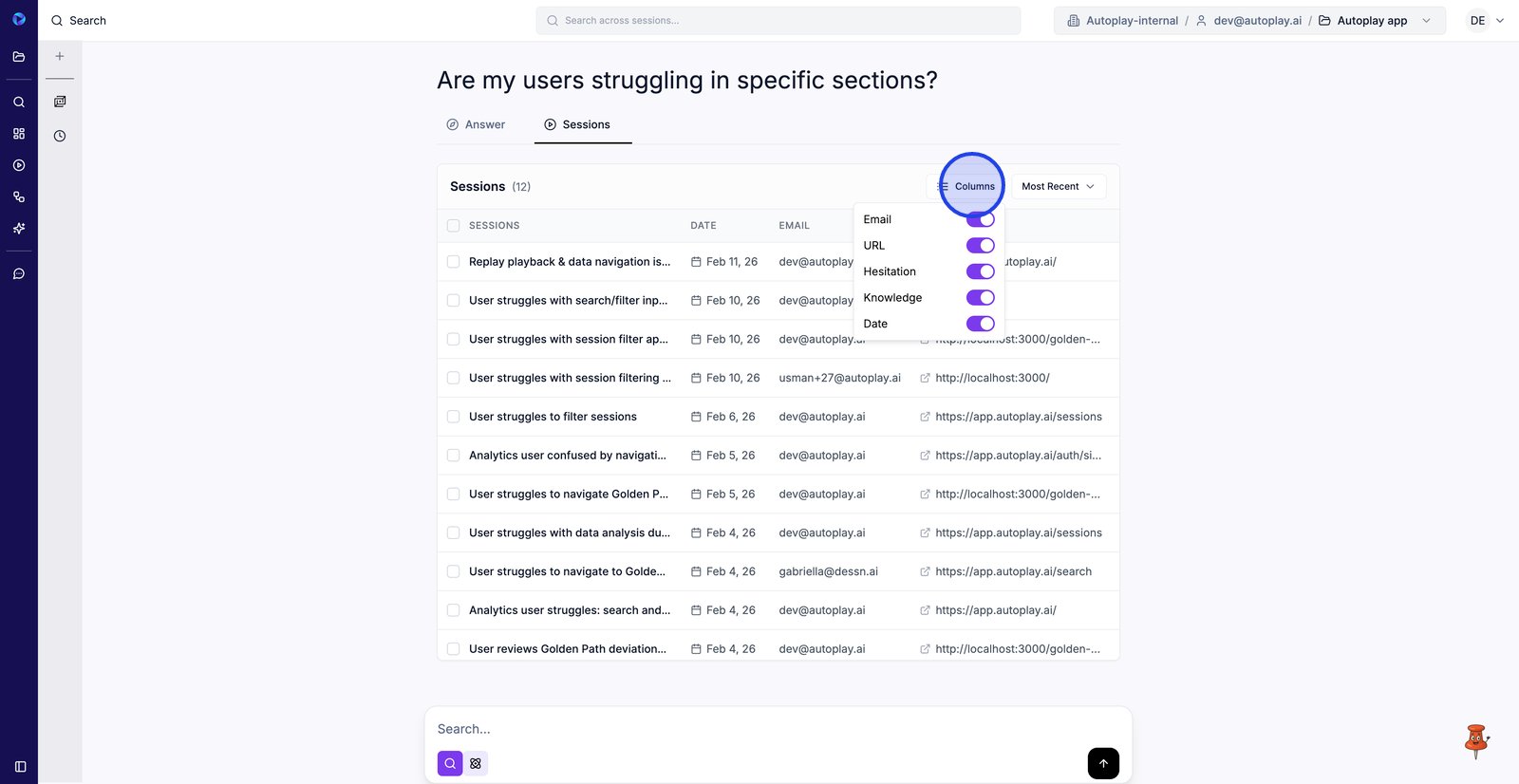
Task: Click the Columns button
Action: 968,187
